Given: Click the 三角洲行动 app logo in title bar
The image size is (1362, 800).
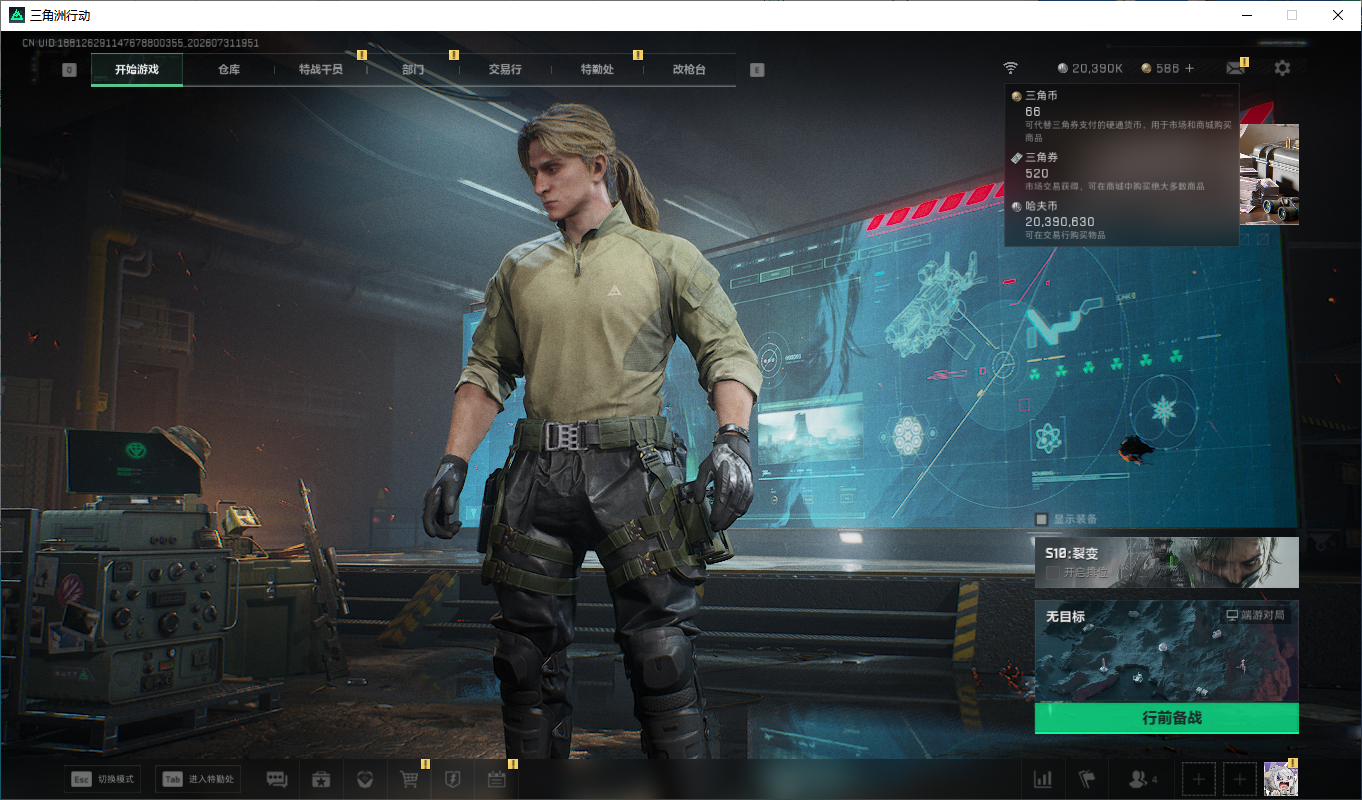Looking at the screenshot, I should click(15, 15).
